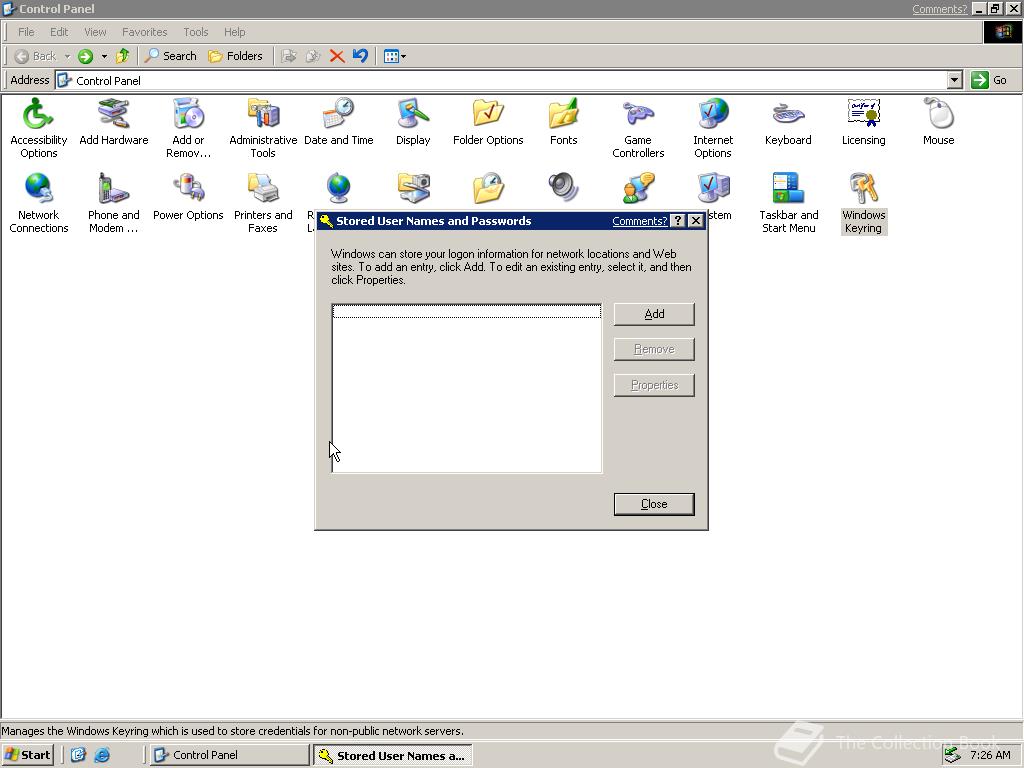Image resolution: width=1024 pixels, height=768 pixels.
Task: Click the Remove button in dialog
Action: click(x=654, y=349)
